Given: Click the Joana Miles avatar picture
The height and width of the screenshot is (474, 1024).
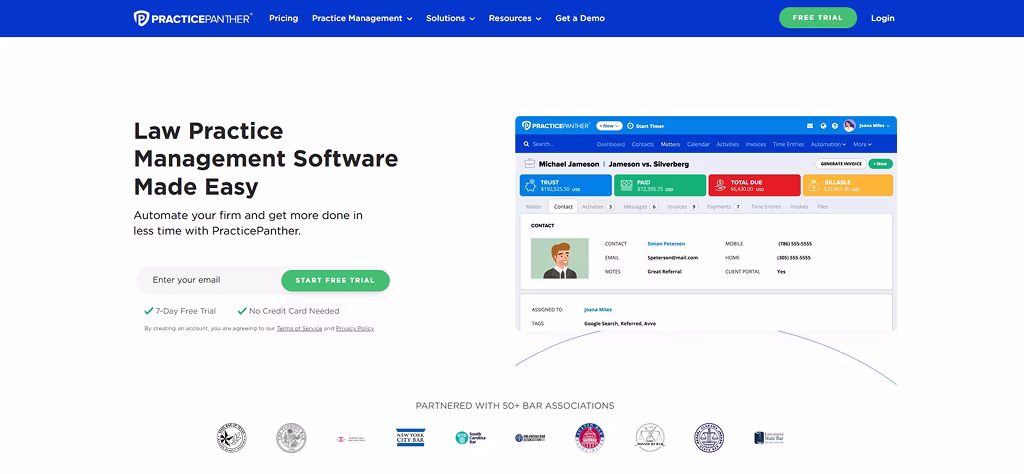Looking at the screenshot, I should [x=849, y=126].
